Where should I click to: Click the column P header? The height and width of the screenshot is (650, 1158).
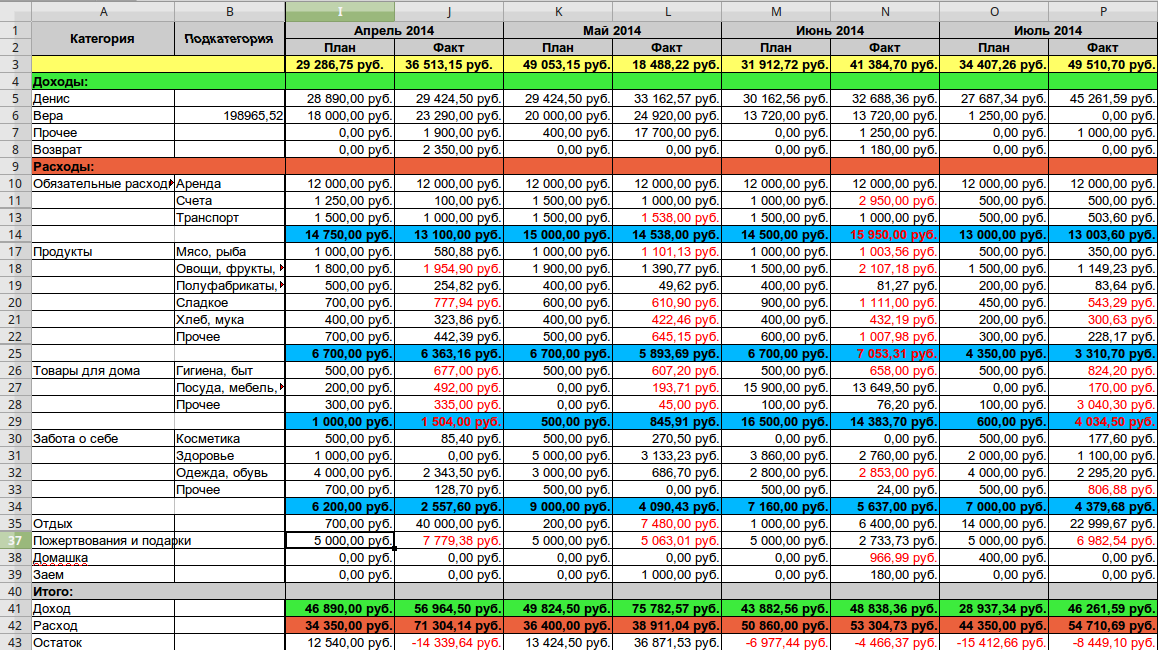click(1102, 11)
